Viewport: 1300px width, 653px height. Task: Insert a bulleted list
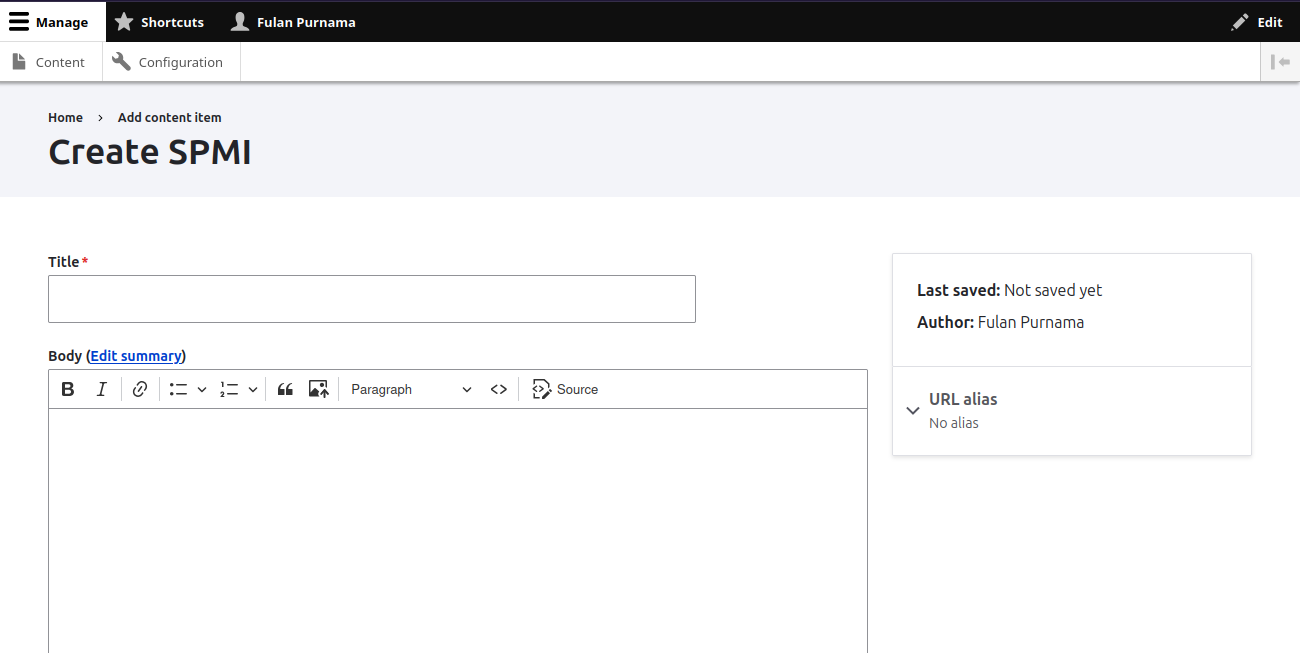click(179, 390)
